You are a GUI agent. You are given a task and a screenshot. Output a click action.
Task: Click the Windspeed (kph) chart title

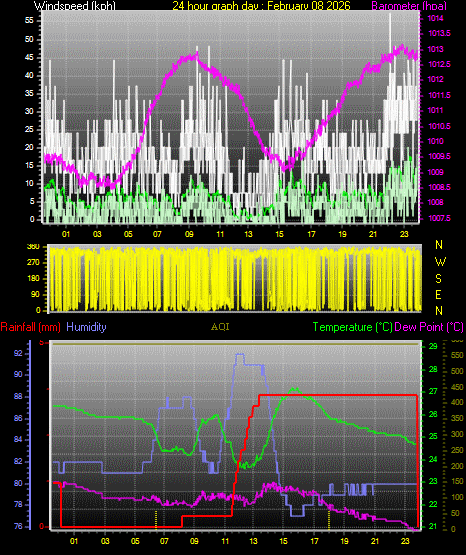(x=75, y=6)
